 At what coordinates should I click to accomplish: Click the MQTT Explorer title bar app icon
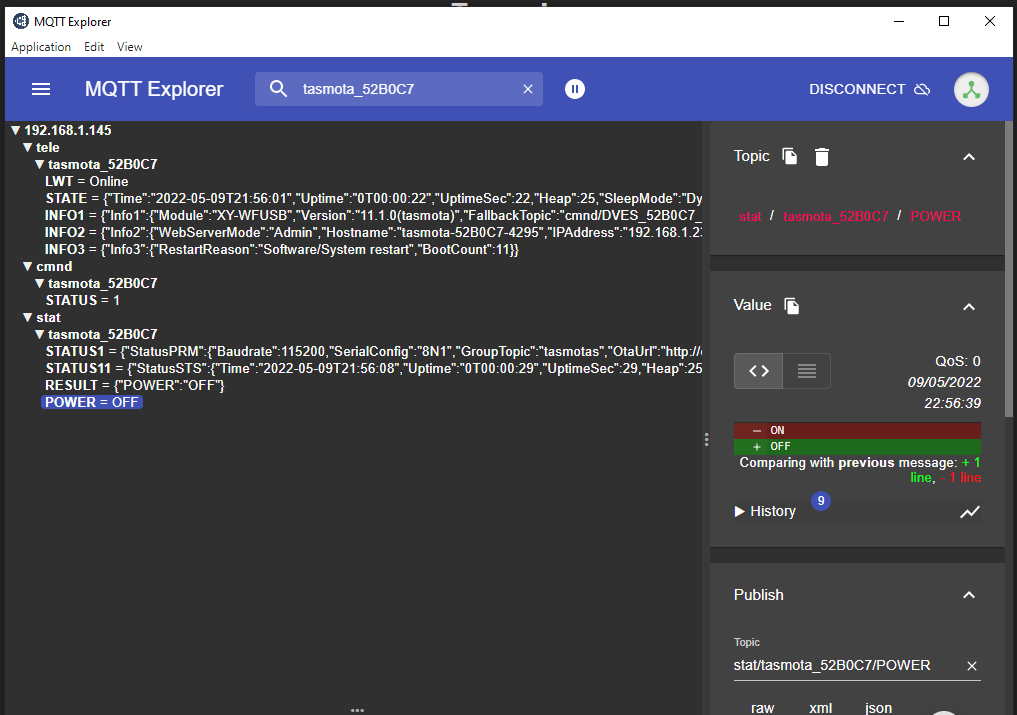pos(21,21)
